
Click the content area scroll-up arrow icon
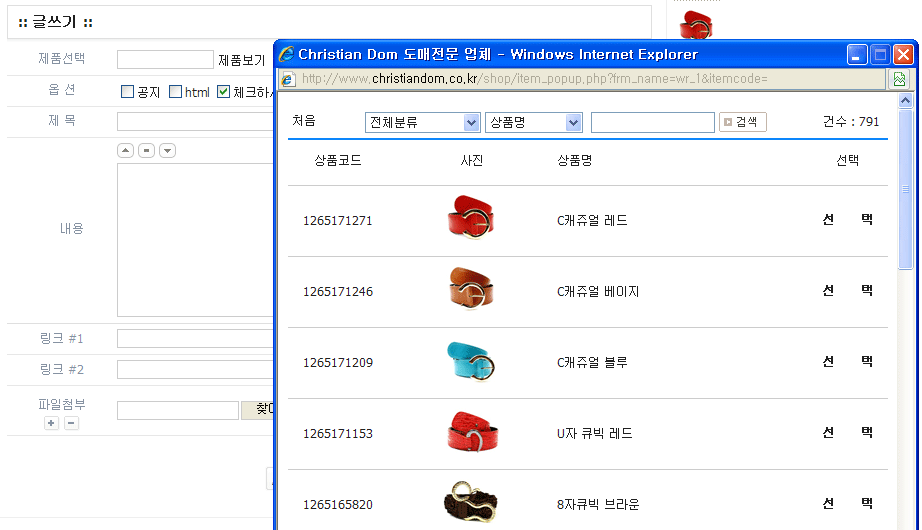[125, 151]
